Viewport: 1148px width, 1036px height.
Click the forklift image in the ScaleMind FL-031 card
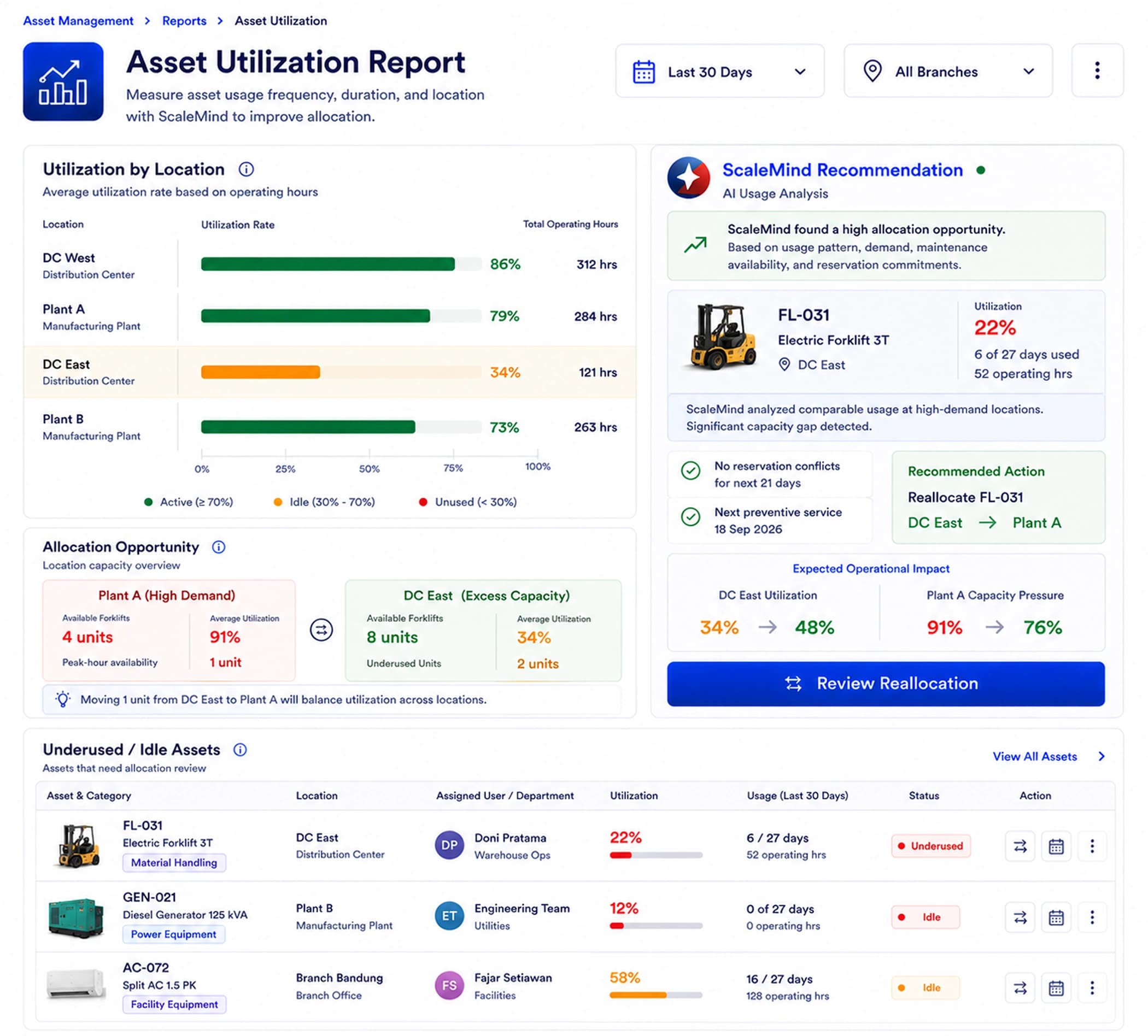(722, 337)
